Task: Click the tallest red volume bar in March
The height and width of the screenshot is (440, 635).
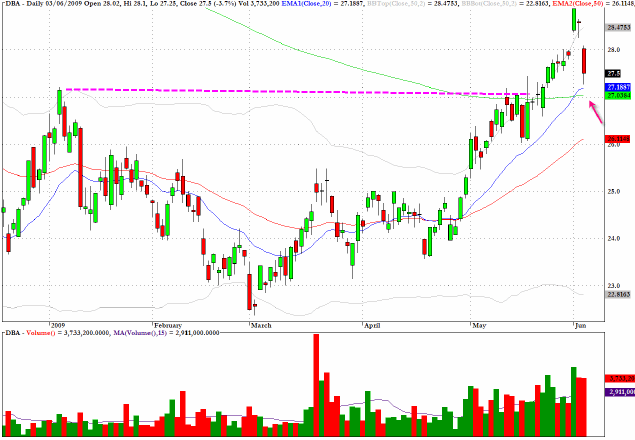Action: 316,385
